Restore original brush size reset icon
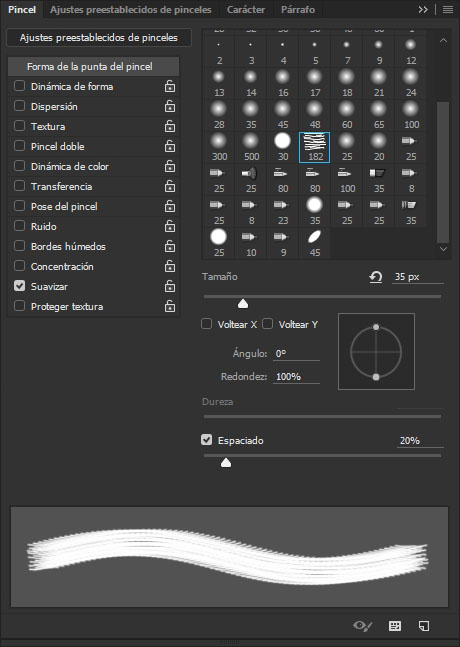 point(375,277)
